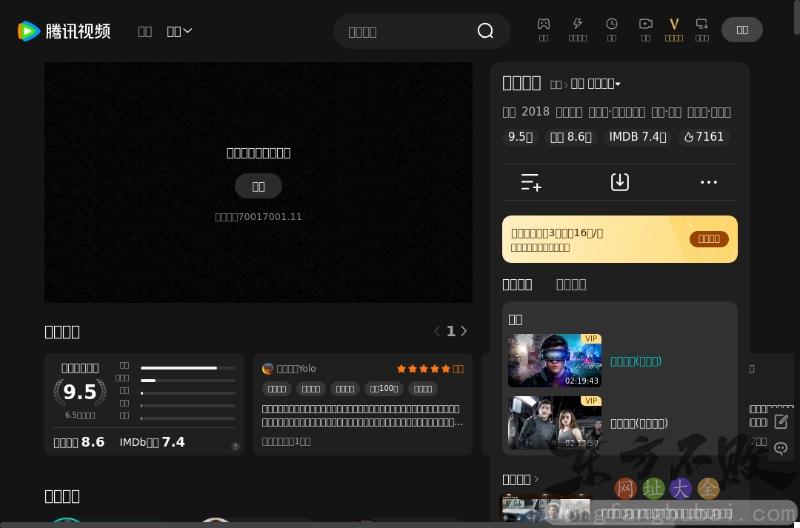Open the game controller icon in header

point(543,24)
